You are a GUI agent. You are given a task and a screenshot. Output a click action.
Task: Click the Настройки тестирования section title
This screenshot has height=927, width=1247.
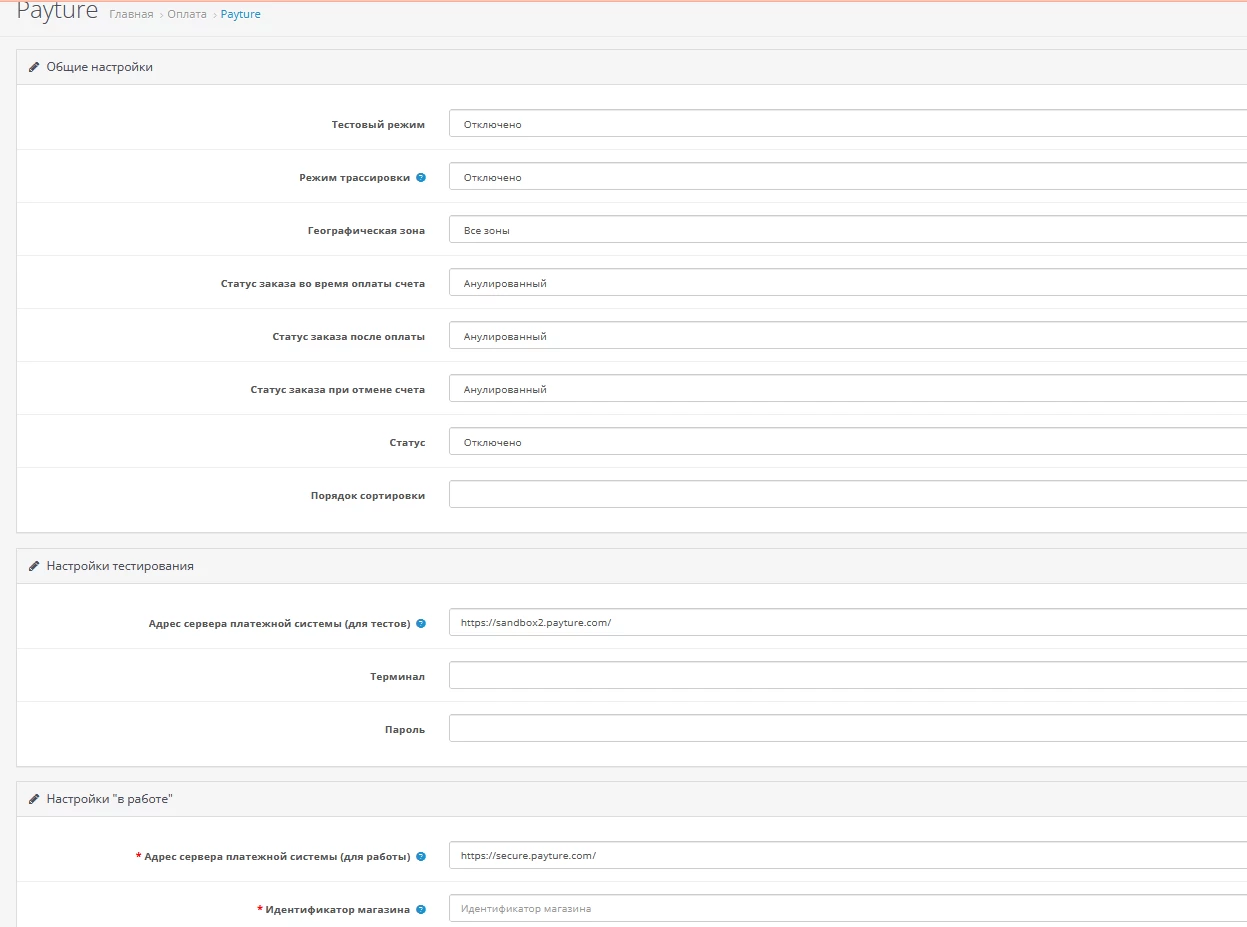[x=120, y=566]
